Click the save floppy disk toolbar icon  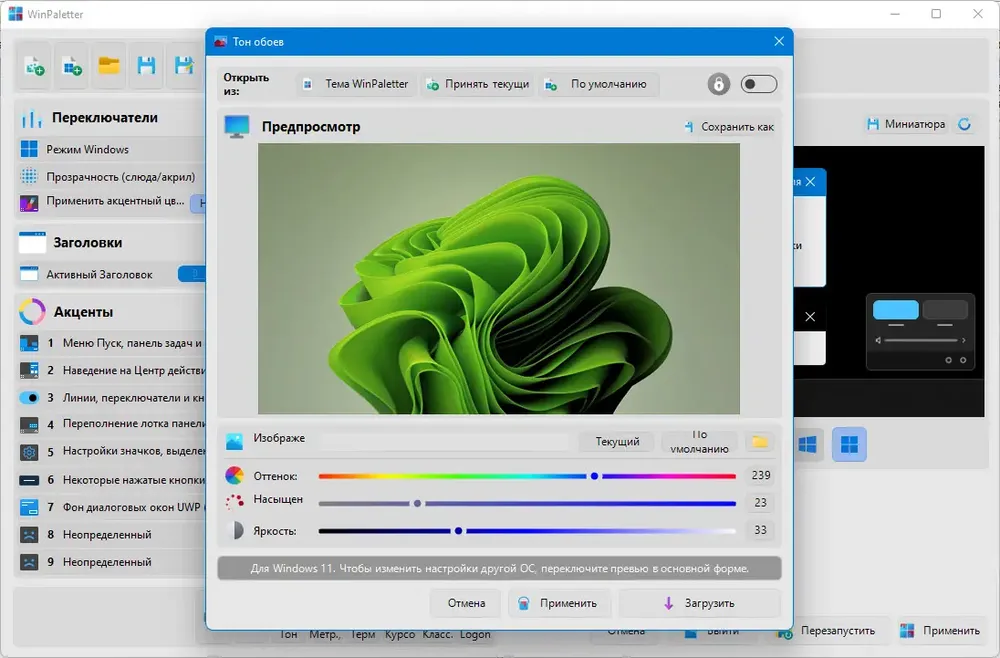(146, 66)
